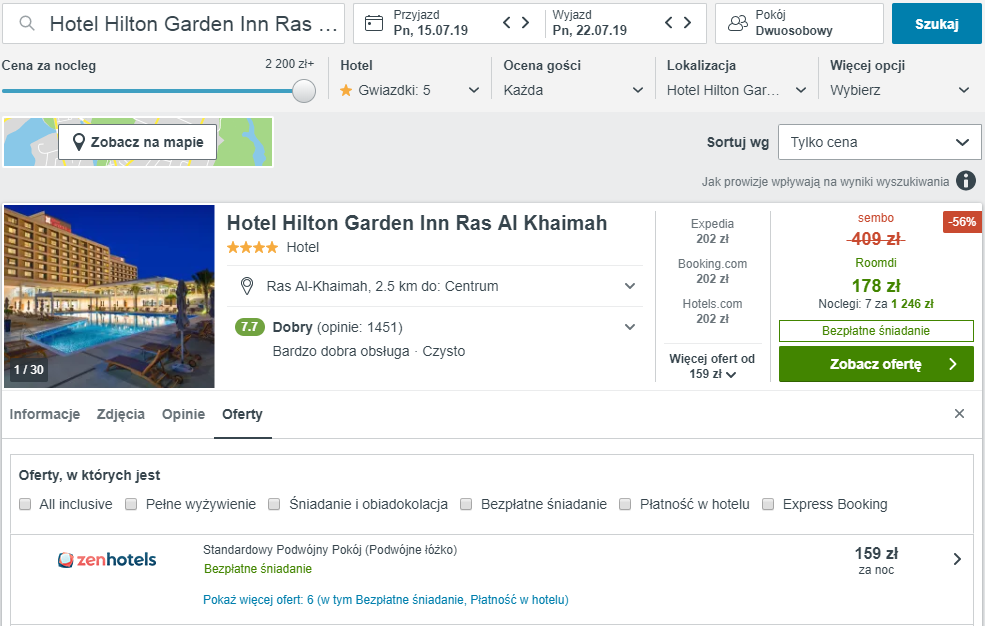
Task: Open the Więcej opcji dropdown
Action: coord(900,90)
